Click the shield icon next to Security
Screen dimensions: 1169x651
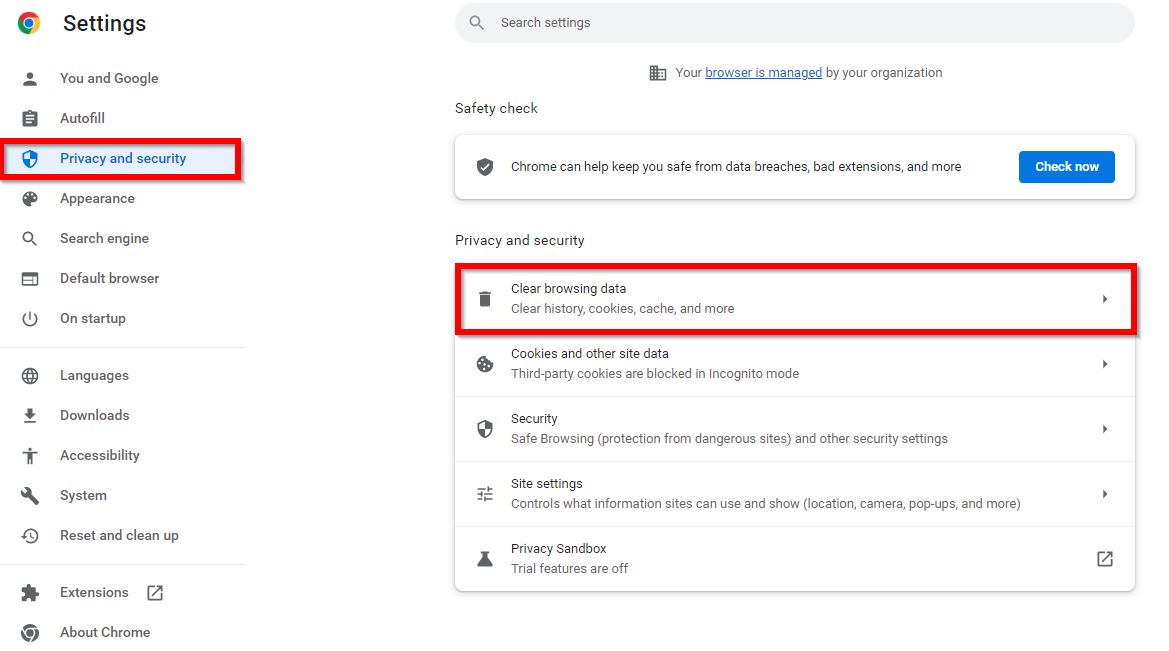tap(485, 428)
